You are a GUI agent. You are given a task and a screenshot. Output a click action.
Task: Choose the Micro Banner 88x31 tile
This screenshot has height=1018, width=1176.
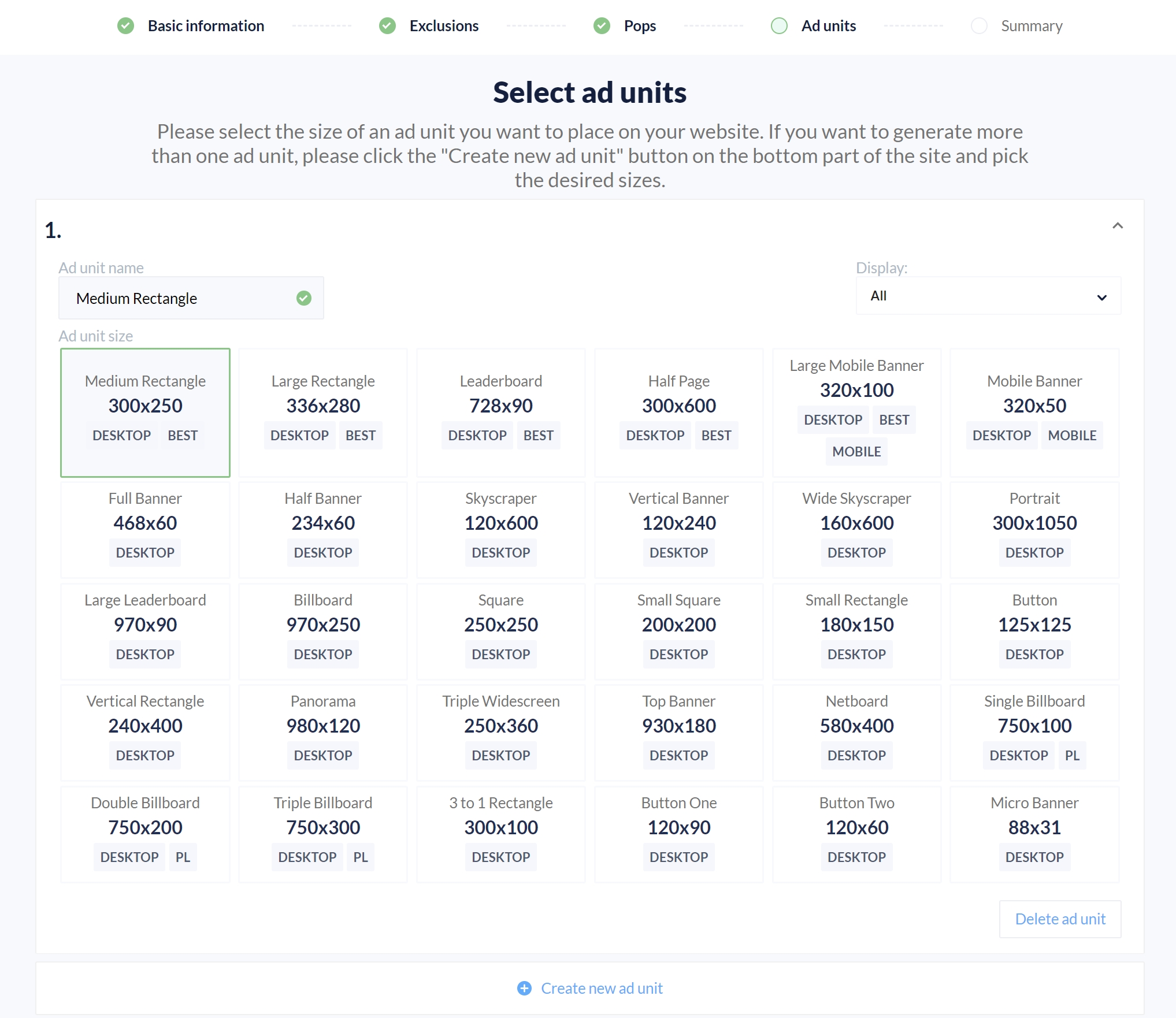point(1034,834)
